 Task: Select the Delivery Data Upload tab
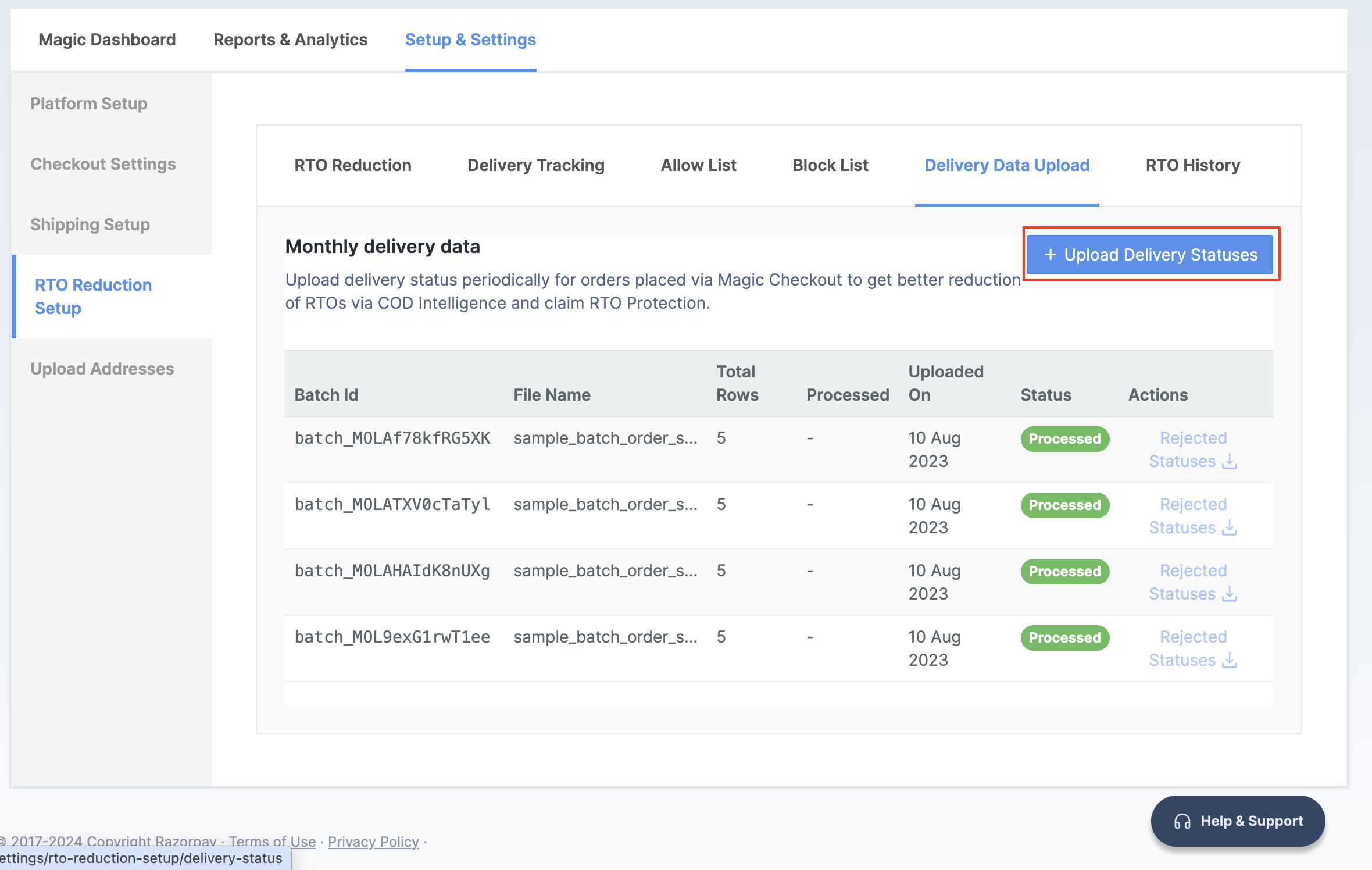pyautogui.click(x=1007, y=165)
